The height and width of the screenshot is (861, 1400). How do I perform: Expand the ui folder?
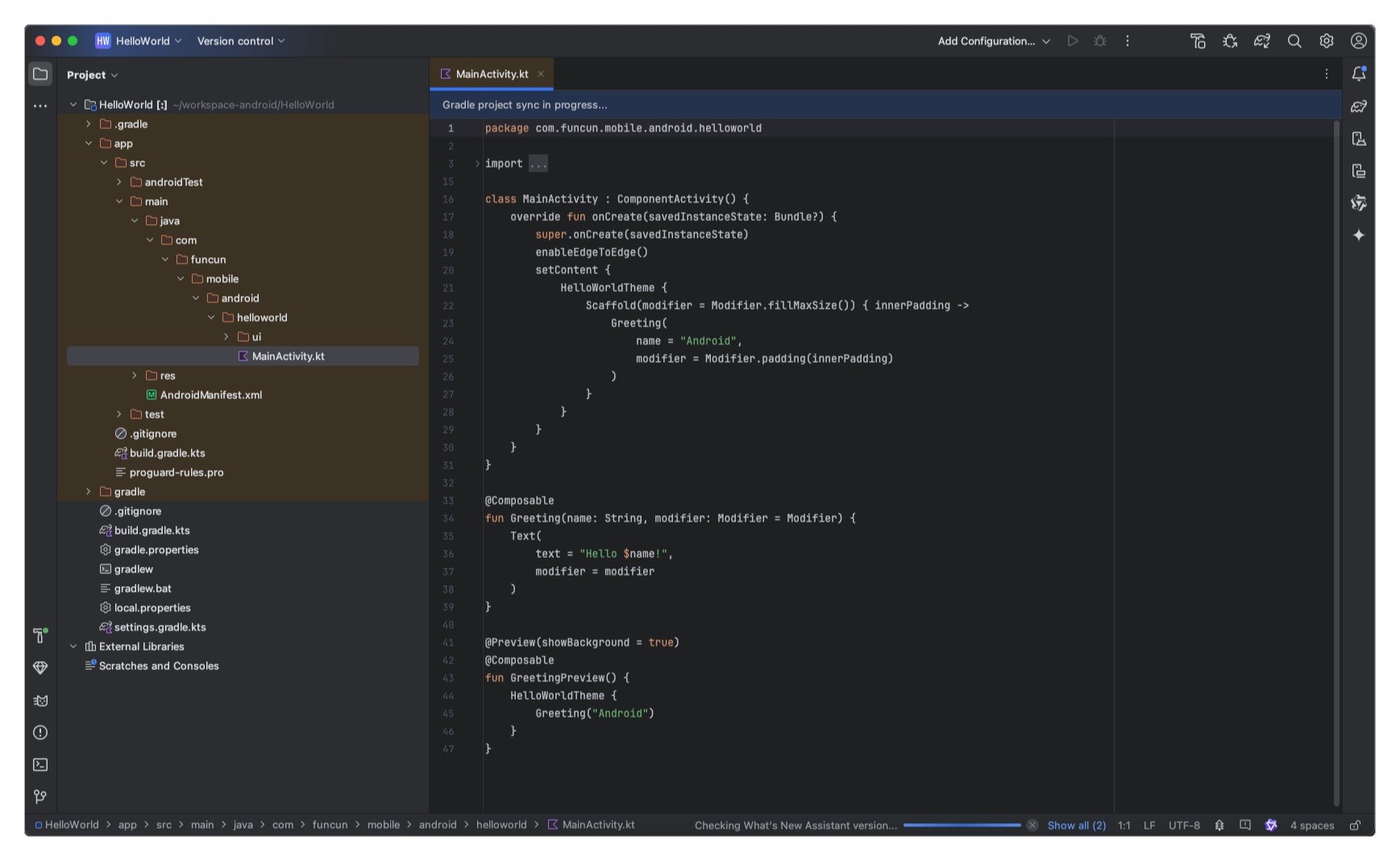tap(226, 337)
